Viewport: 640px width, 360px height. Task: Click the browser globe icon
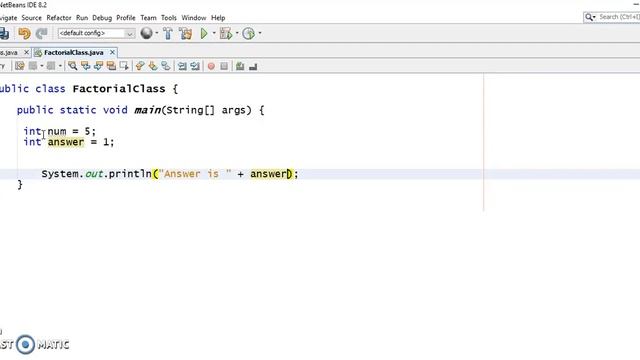click(x=146, y=33)
